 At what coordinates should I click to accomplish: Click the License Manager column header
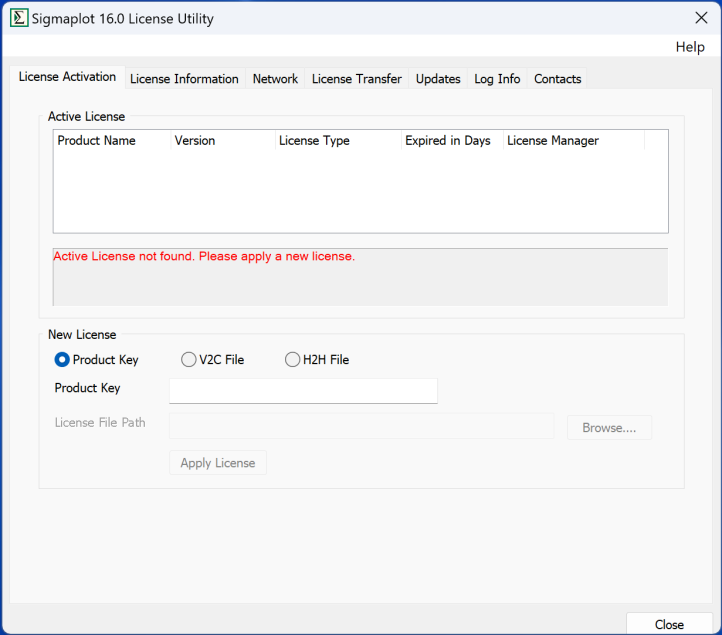574,140
